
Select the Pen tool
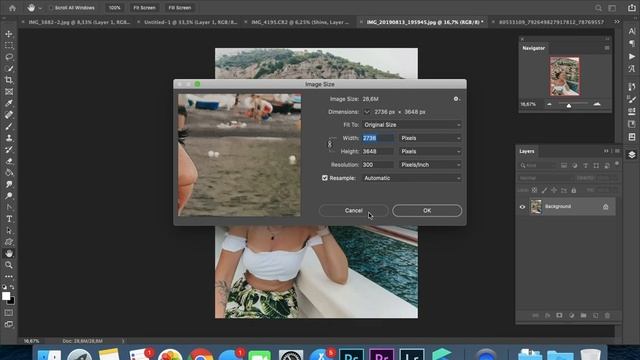click(9, 207)
